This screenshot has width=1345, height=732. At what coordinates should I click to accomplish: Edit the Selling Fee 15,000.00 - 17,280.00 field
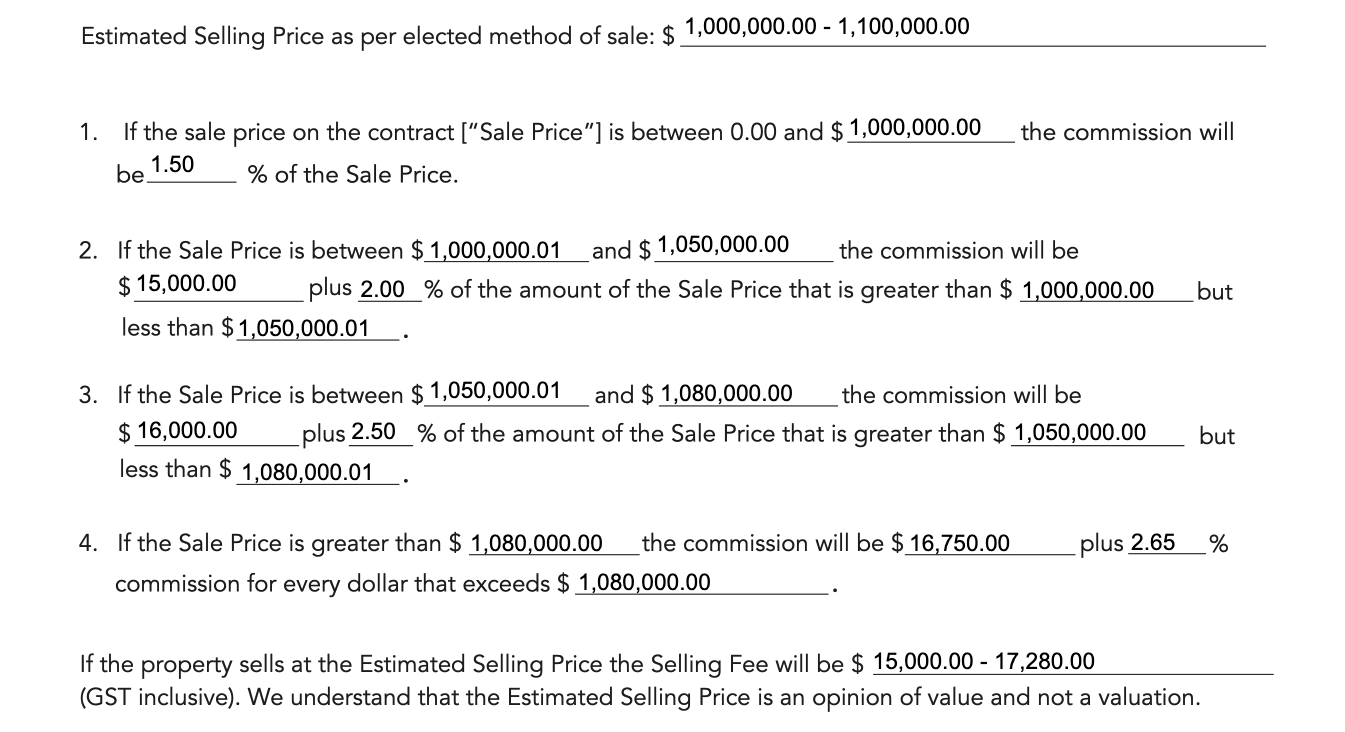[x=1070, y=662]
